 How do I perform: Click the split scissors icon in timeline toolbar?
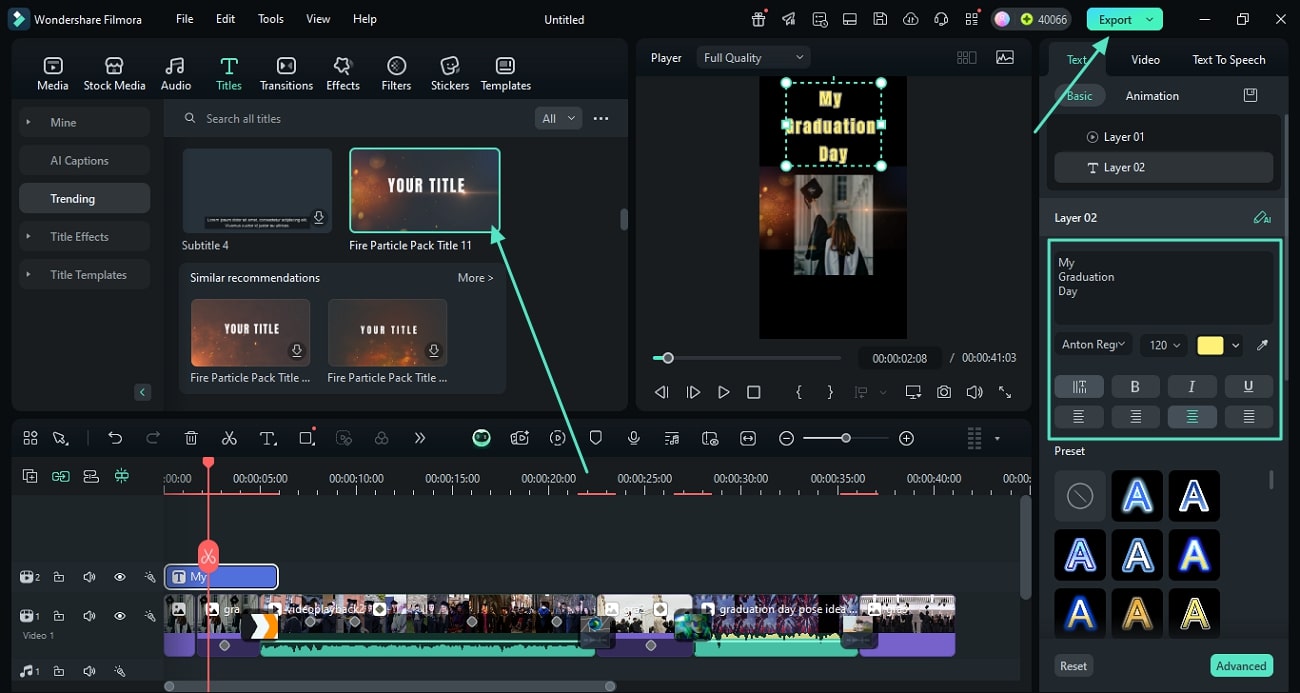[229, 438]
